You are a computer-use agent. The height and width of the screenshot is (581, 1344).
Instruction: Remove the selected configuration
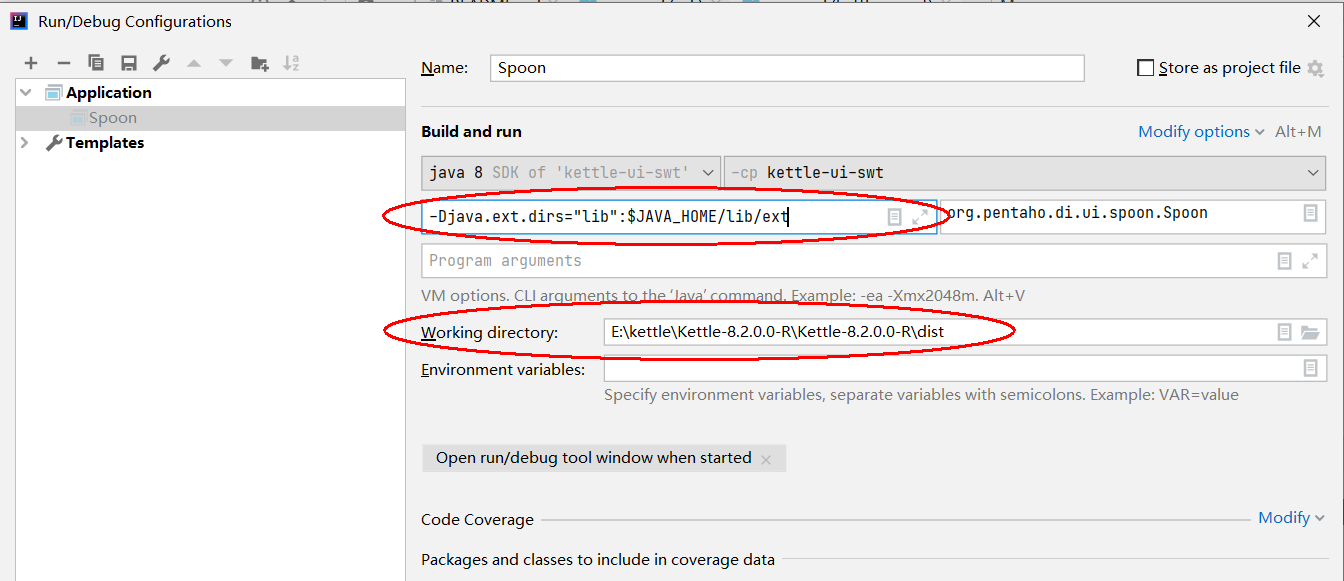pyautogui.click(x=63, y=62)
